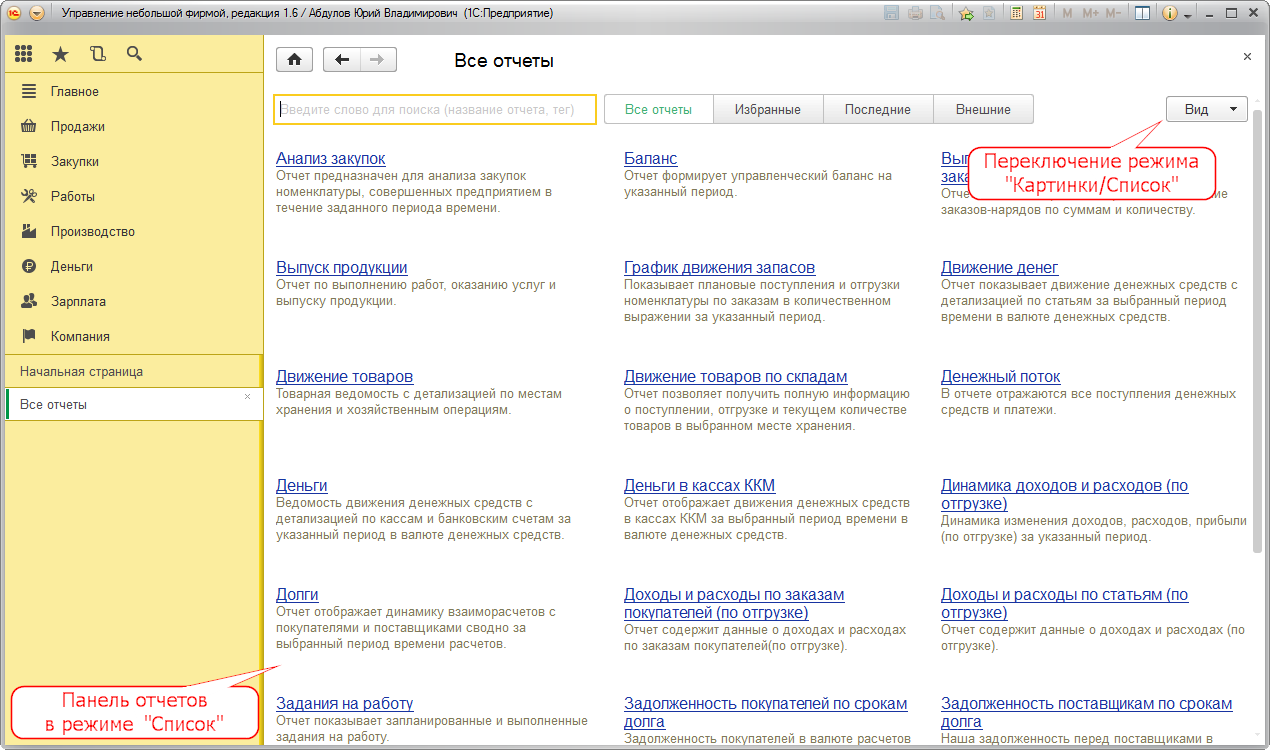This screenshot has height=750, width=1270.
Task: Focus the report search input field
Action: tap(435, 109)
